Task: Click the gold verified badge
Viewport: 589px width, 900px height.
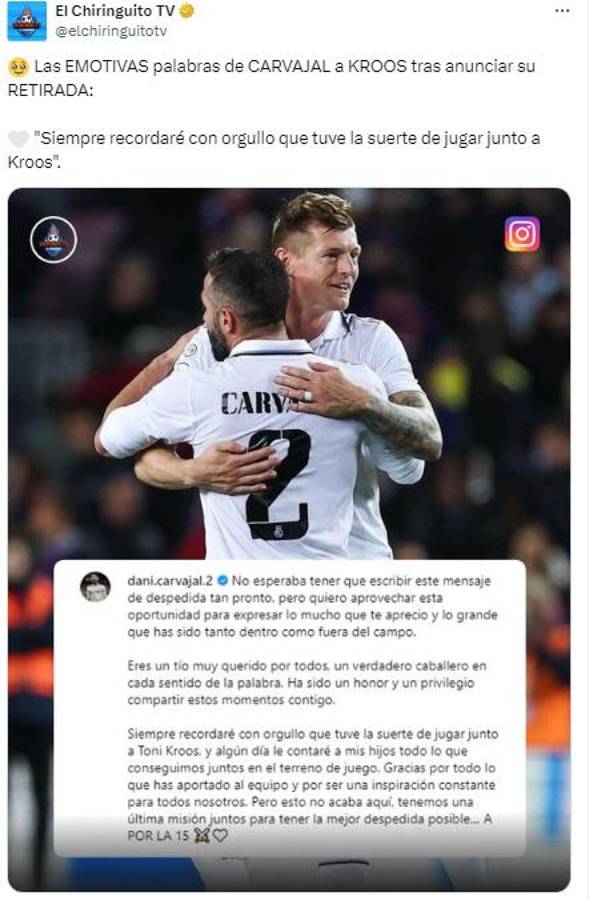Action: (187, 11)
